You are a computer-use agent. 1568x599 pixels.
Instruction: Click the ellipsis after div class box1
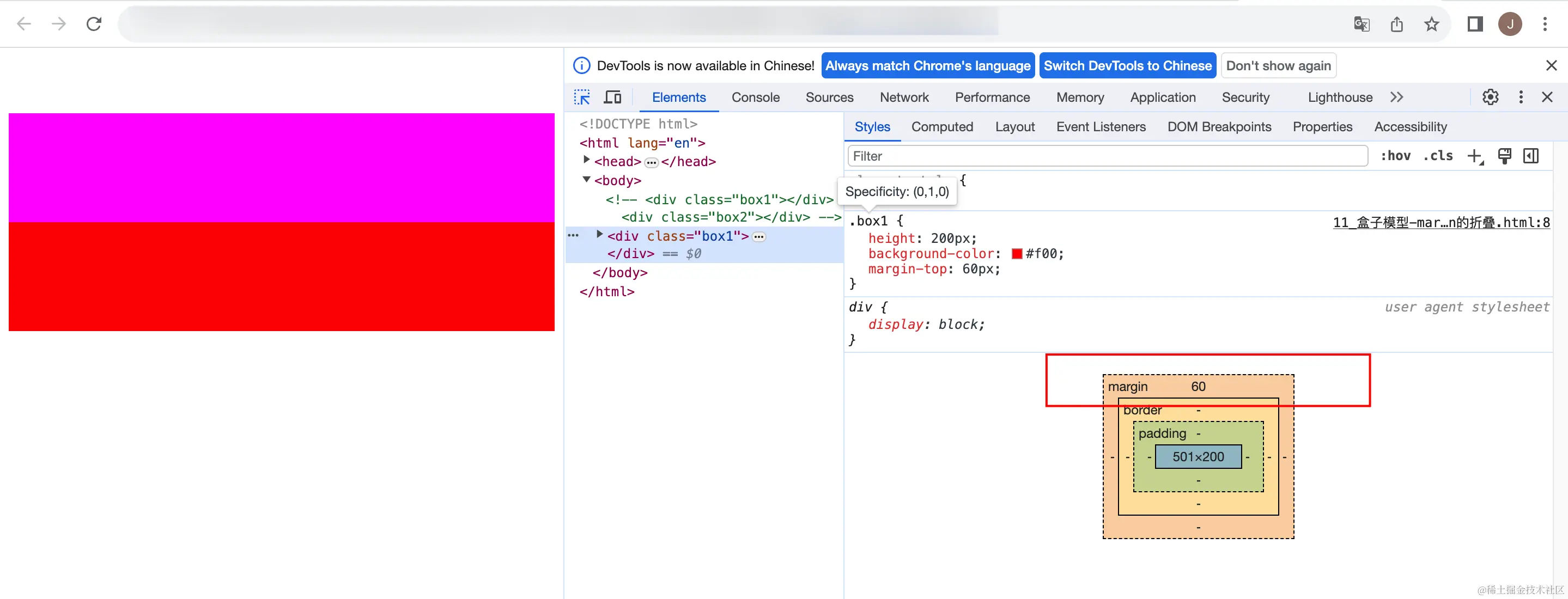point(758,236)
